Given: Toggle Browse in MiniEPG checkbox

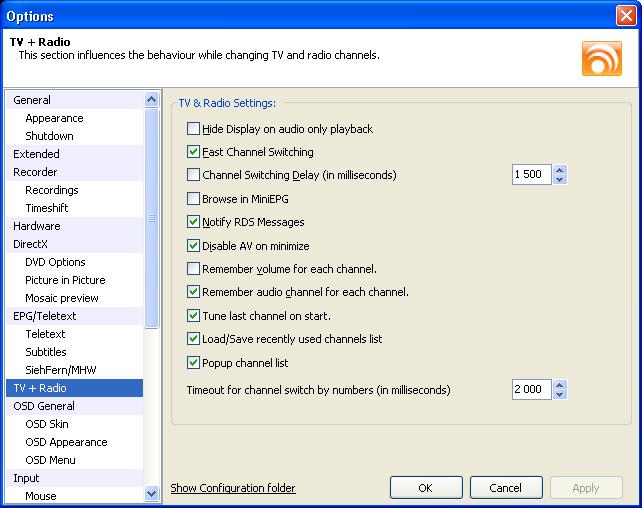Looking at the screenshot, I should coord(194,199).
